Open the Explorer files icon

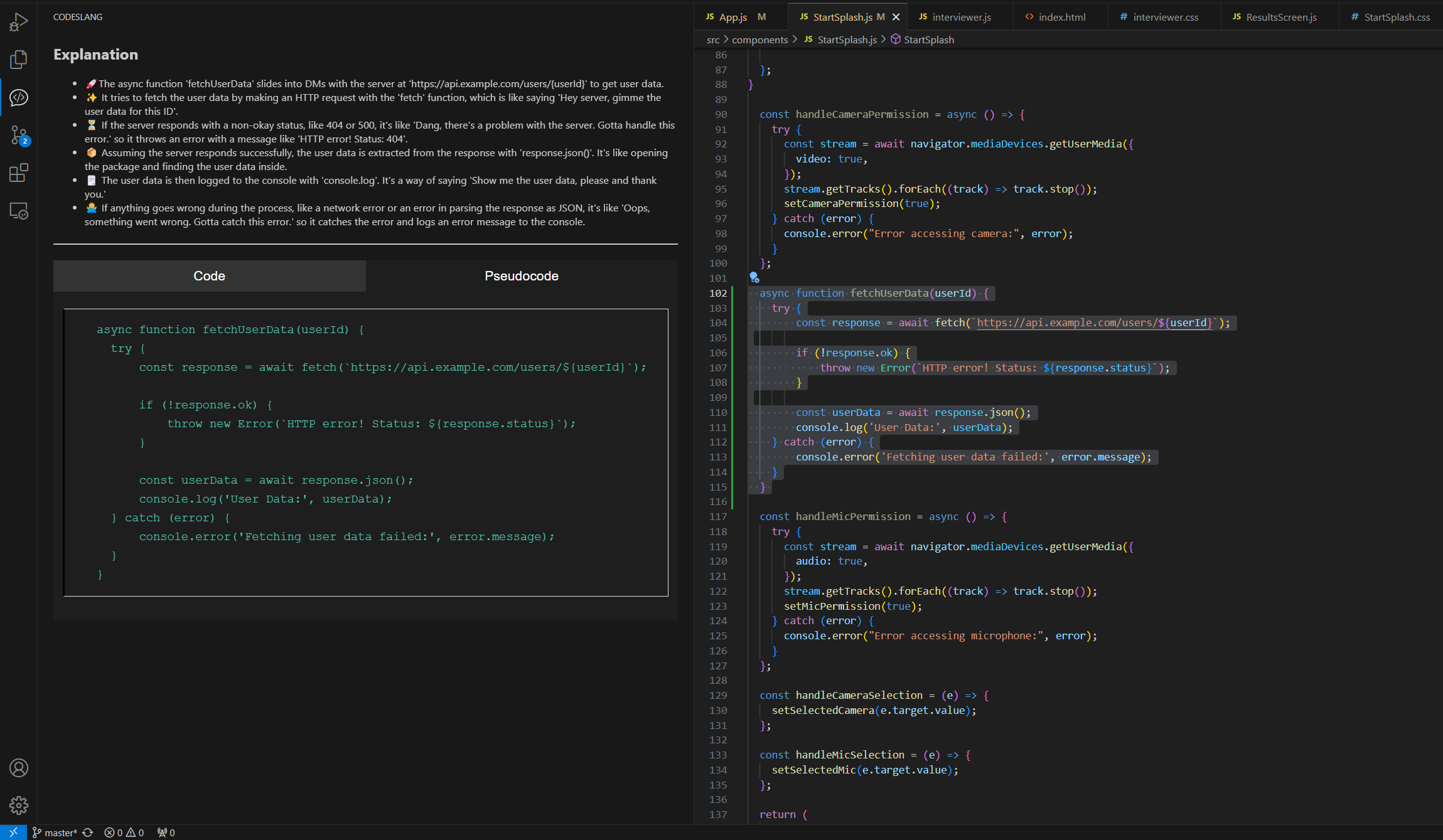[18, 60]
